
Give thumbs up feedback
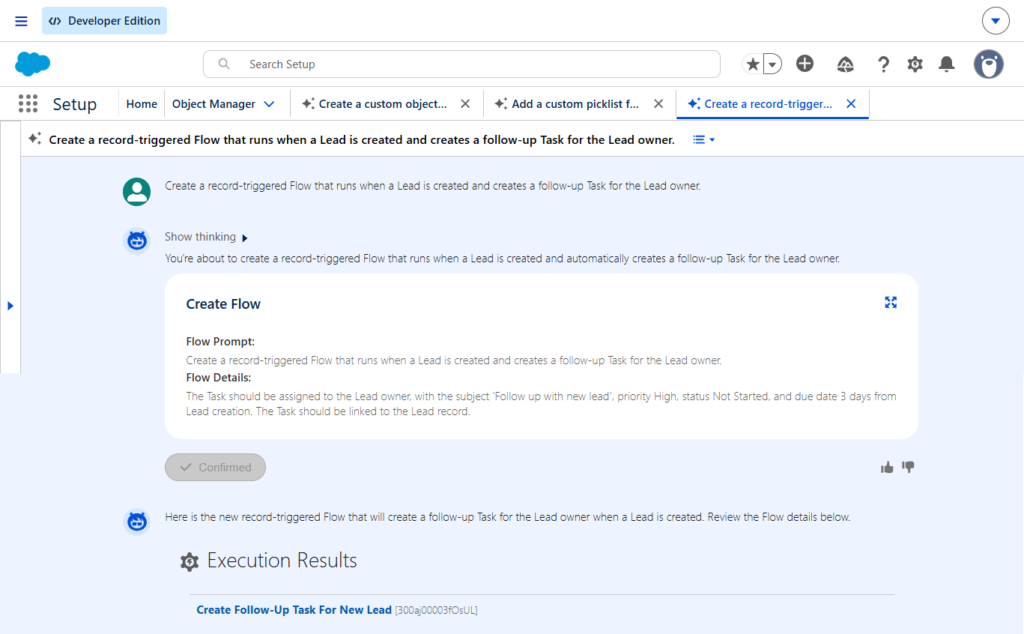(886, 467)
